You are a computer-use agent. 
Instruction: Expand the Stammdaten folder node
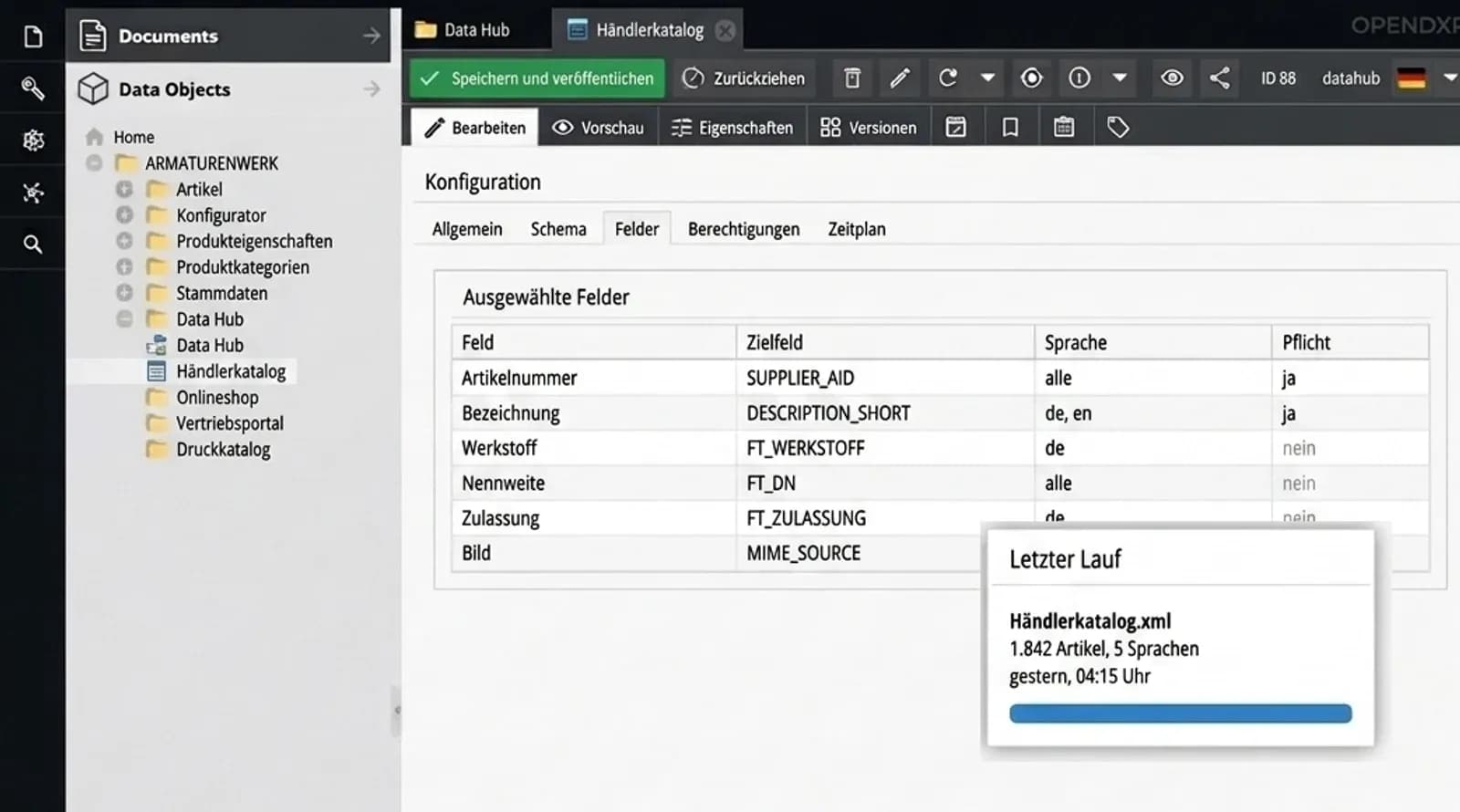tap(125, 293)
